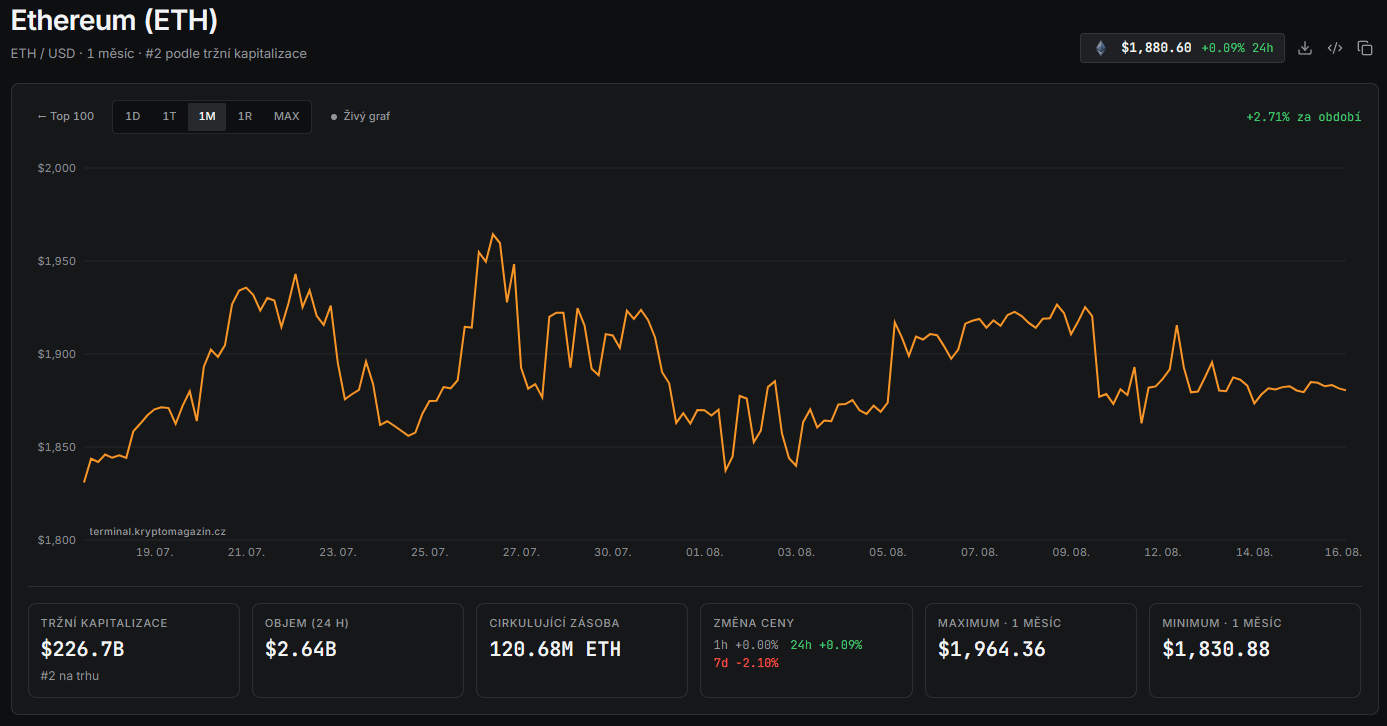This screenshot has height=726, width=1387.
Task: Select the active 1M range tab
Action: pos(207,116)
